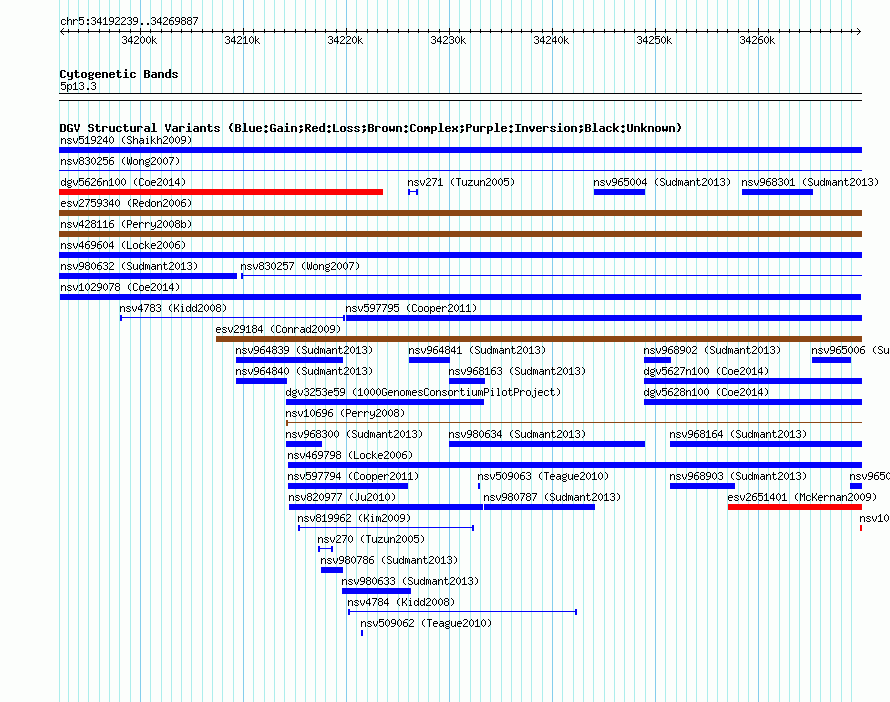Click the 34230k ruler position
The image size is (890, 702).
[x=448, y=40]
